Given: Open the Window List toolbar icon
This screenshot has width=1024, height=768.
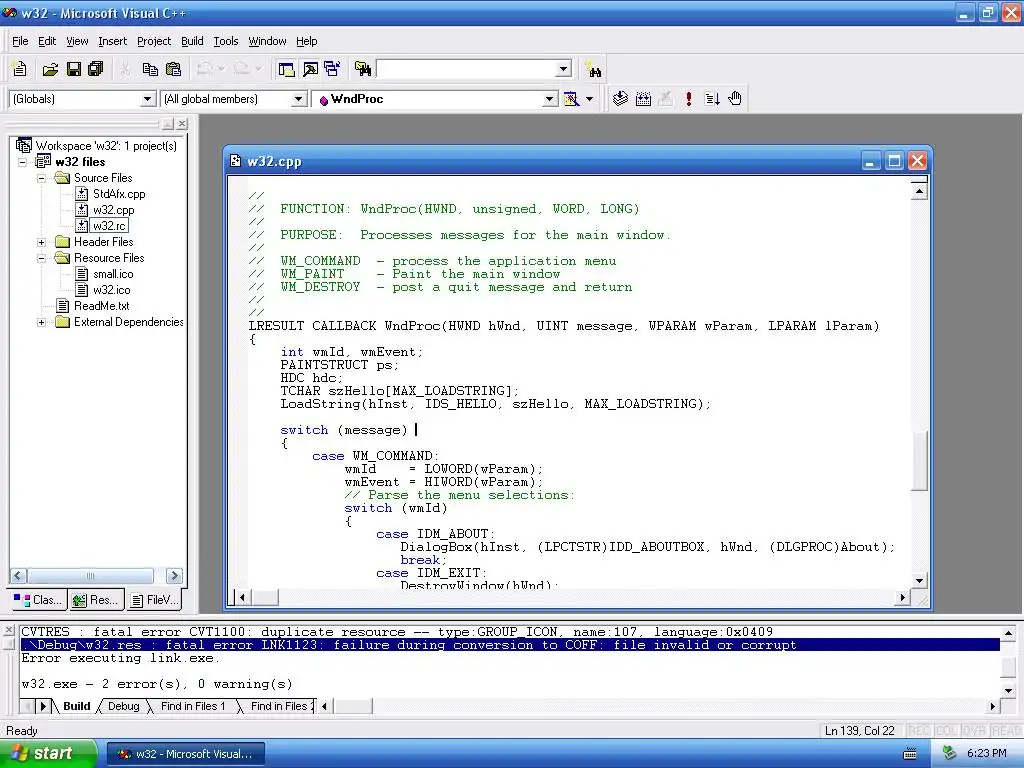Looking at the screenshot, I should pyautogui.click(x=332, y=69).
